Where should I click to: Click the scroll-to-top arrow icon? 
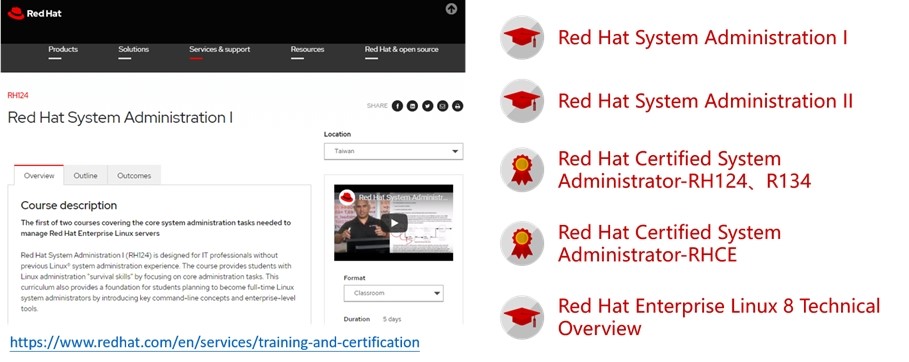451,9
